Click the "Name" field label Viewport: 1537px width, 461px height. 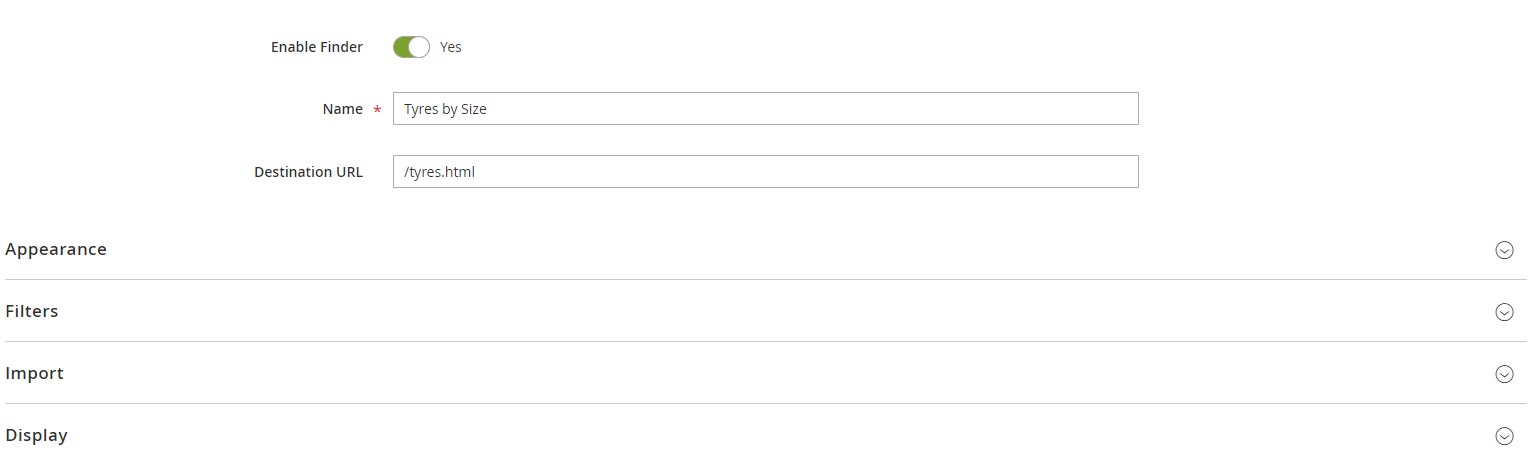pyautogui.click(x=342, y=109)
